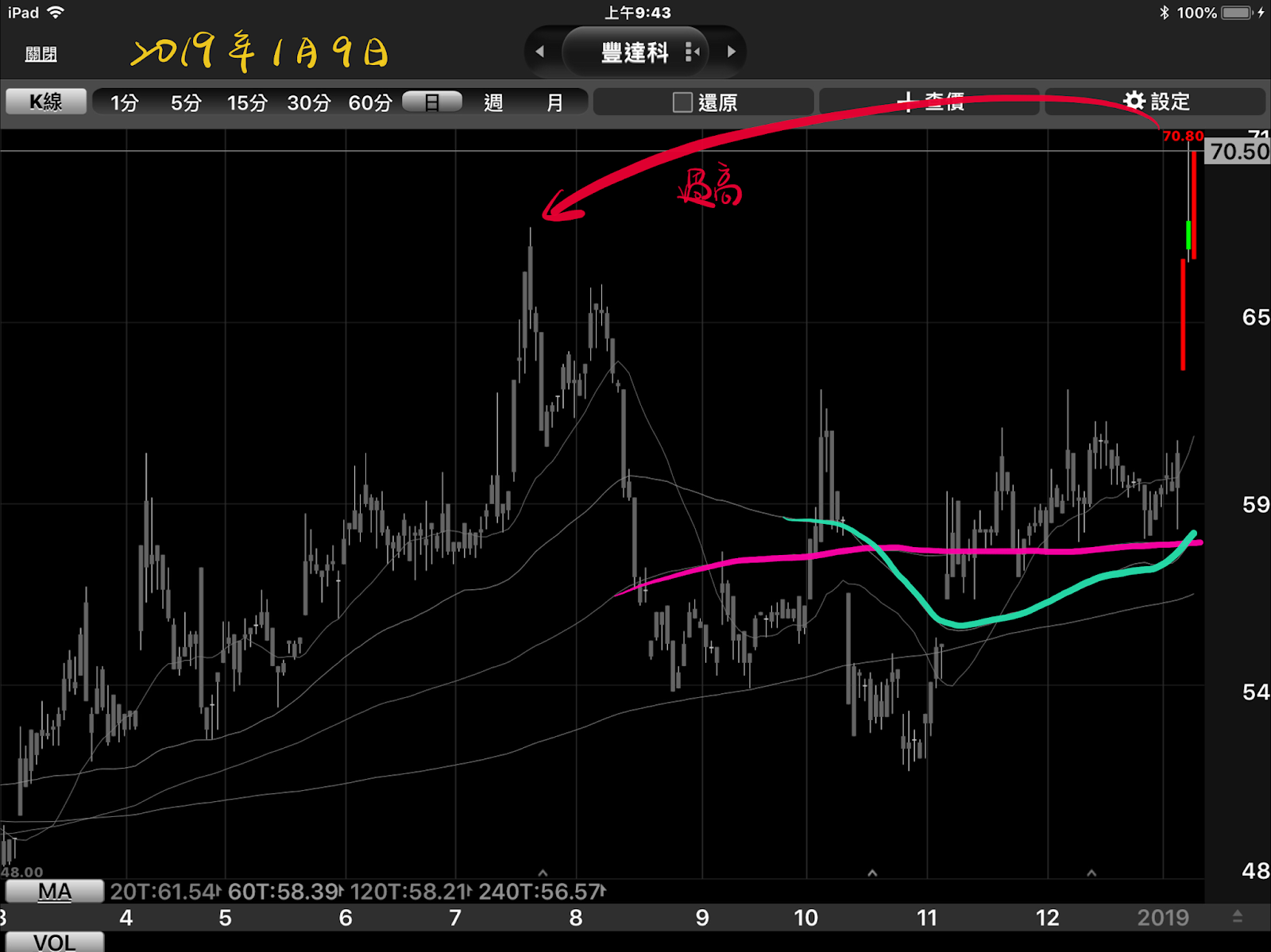Viewport: 1271px width, 952px height.
Task: Tap the 70.50 current price label
Action: 1238,151
